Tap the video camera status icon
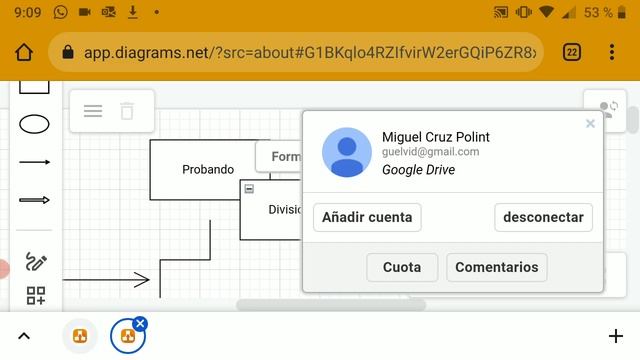The height and width of the screenshot is (360, 640). [84, 12]
